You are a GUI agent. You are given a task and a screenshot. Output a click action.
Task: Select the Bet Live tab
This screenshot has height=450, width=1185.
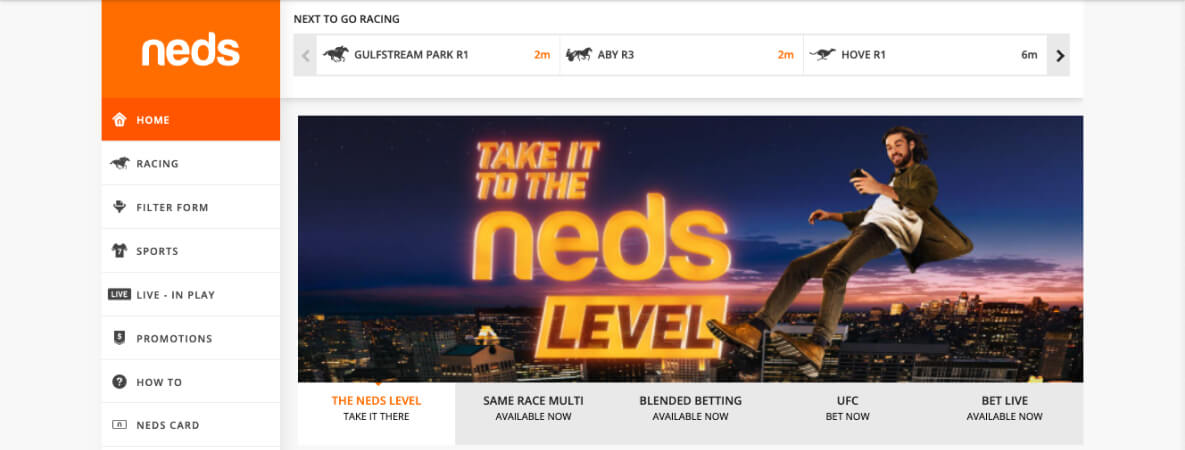pyautogui.click(x=1004, y=408)
